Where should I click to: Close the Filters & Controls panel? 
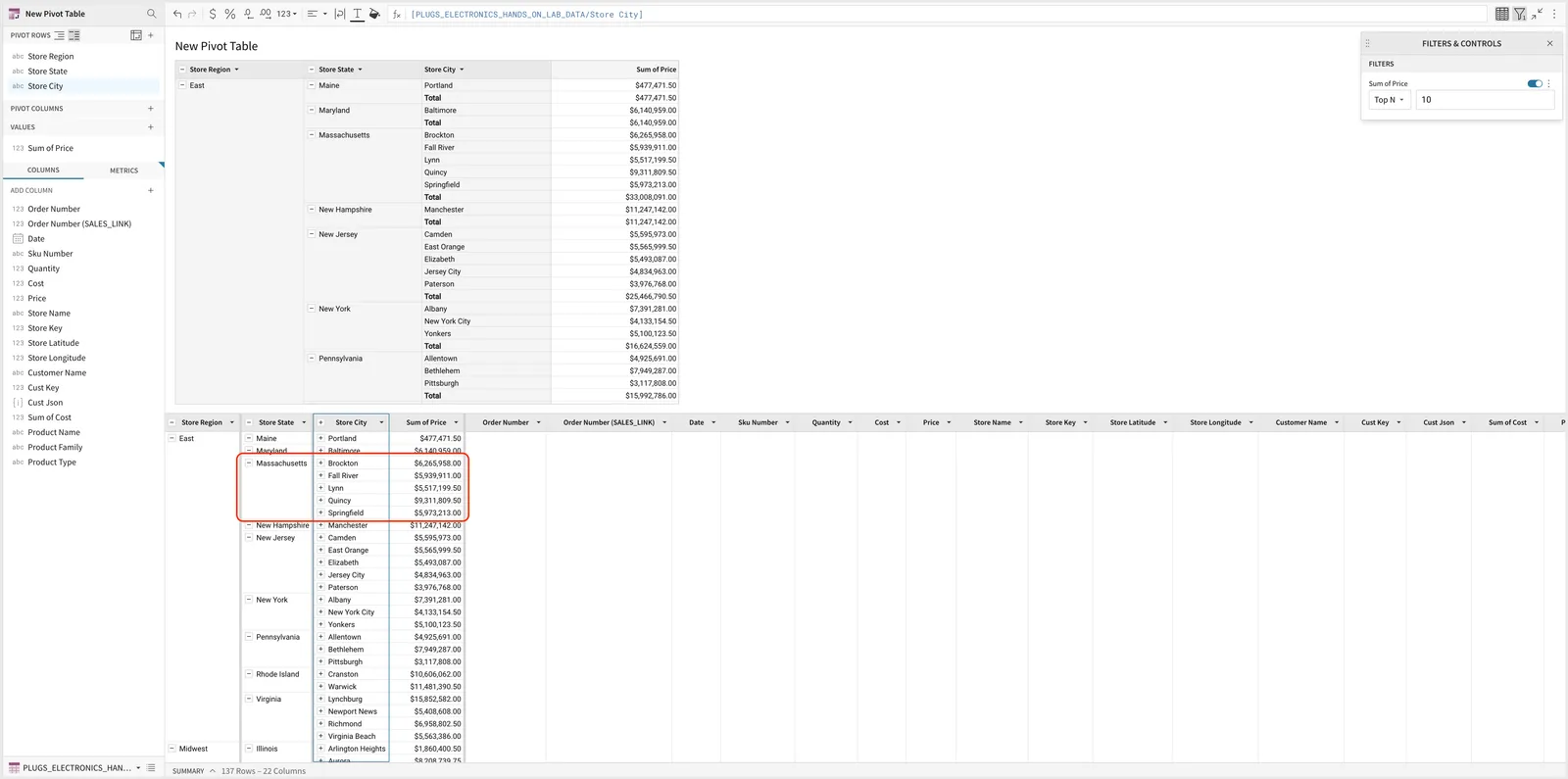tap(1549, 43)
